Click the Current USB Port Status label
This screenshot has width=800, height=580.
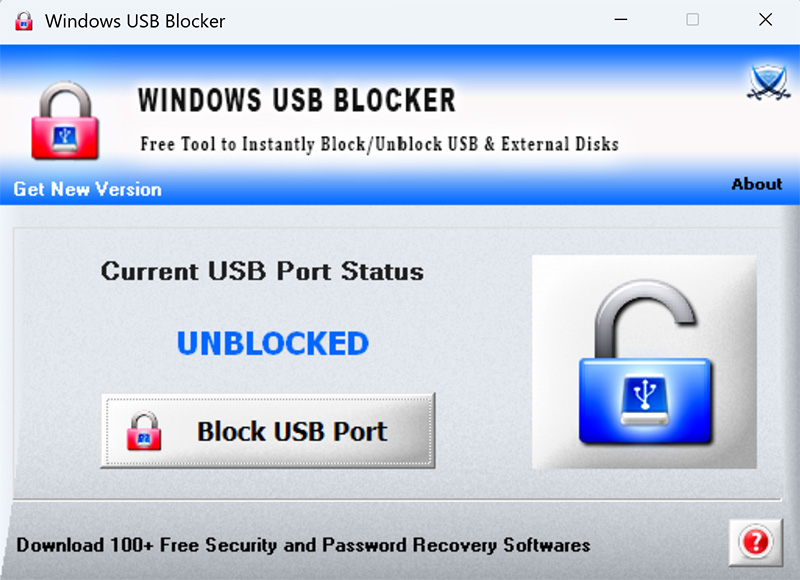262,271
